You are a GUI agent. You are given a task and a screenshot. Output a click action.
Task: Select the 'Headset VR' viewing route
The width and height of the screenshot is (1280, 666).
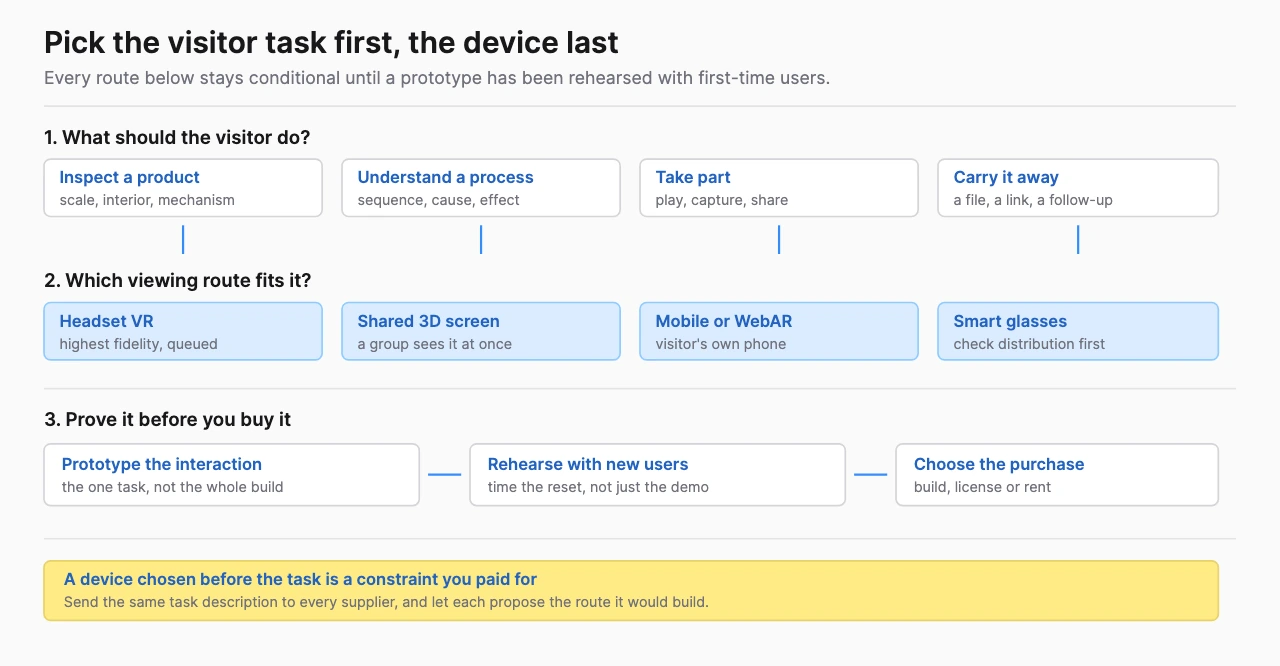[x=183, y=331]
